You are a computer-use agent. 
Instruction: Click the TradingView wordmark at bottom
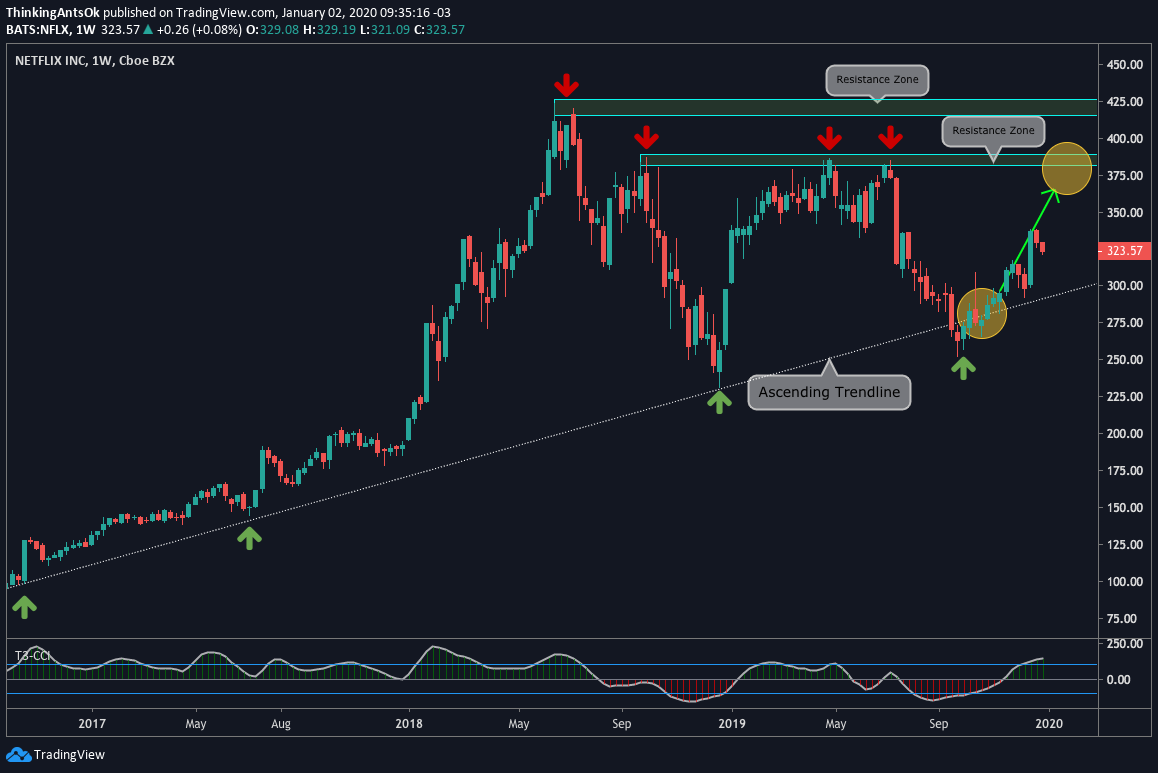pos(69,755)
